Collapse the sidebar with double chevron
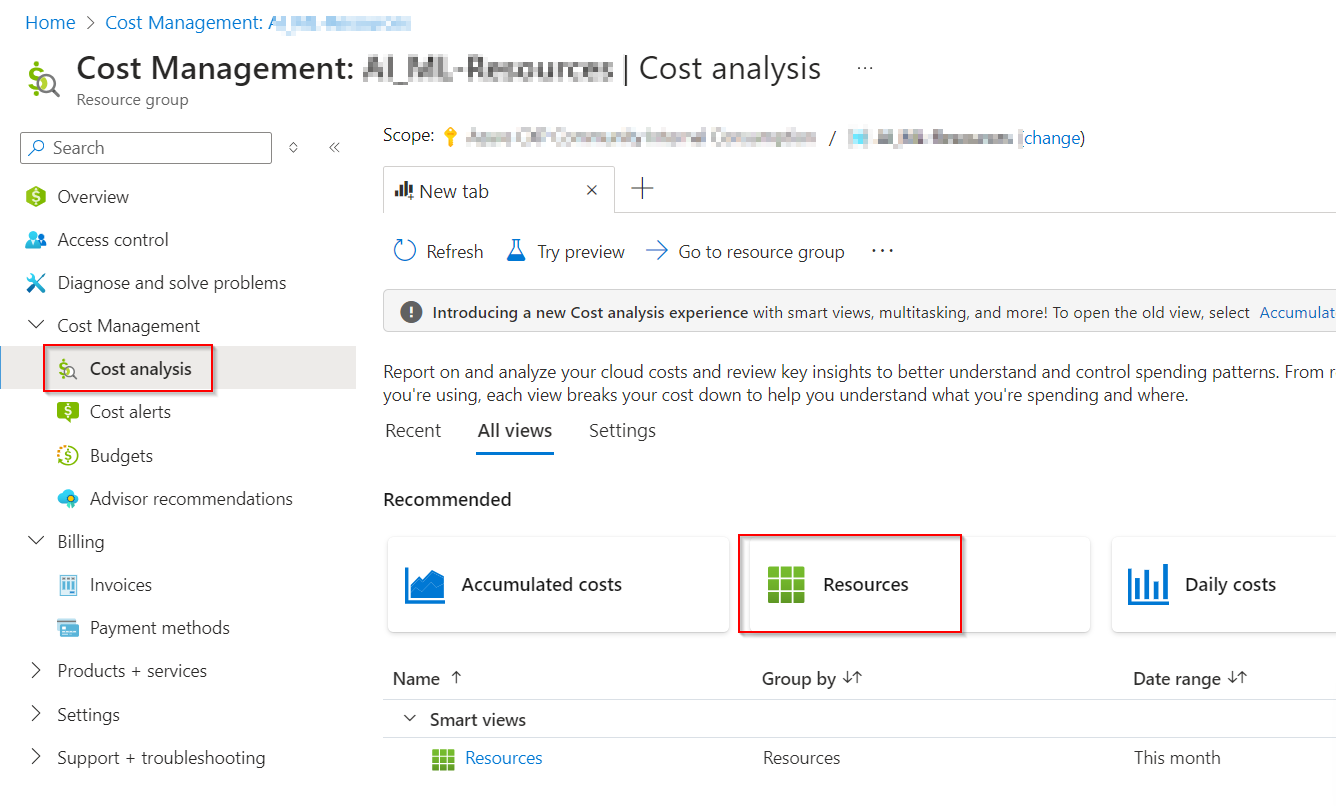The width and height of the screenshot is (1336, 806). click(x=334, y=148)
